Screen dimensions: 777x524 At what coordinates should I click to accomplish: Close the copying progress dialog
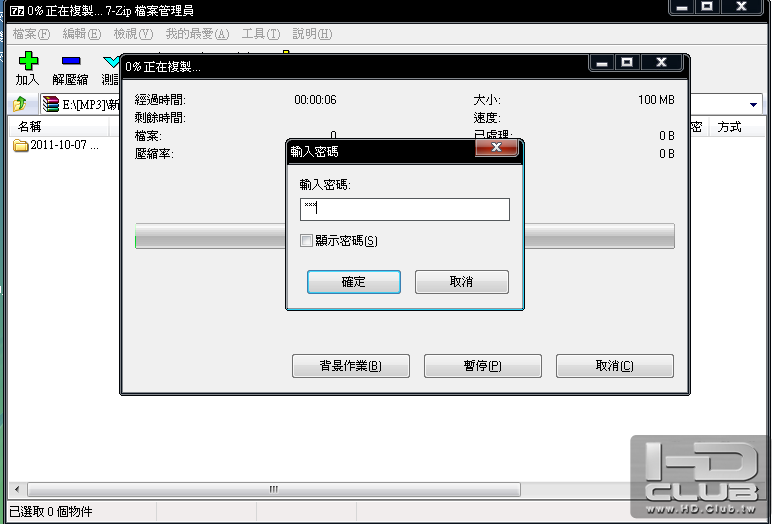662,63
